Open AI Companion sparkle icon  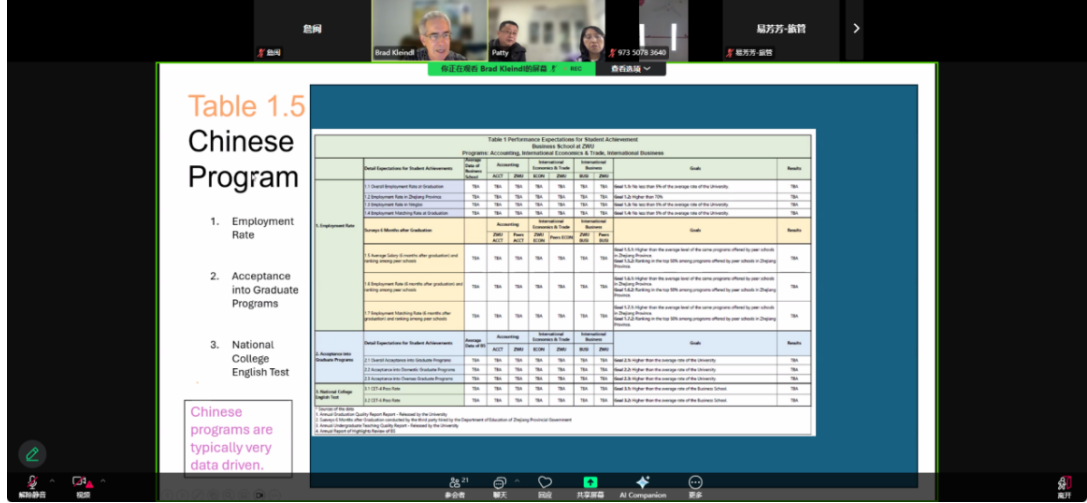click(643, 482)
